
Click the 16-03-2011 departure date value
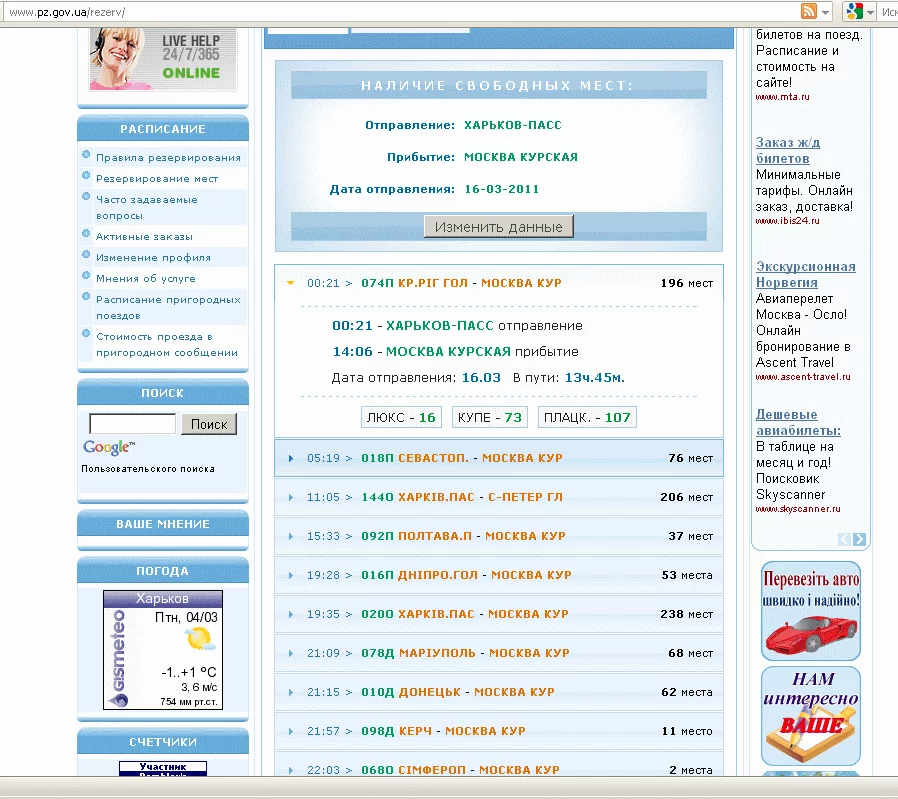[502, 189]
